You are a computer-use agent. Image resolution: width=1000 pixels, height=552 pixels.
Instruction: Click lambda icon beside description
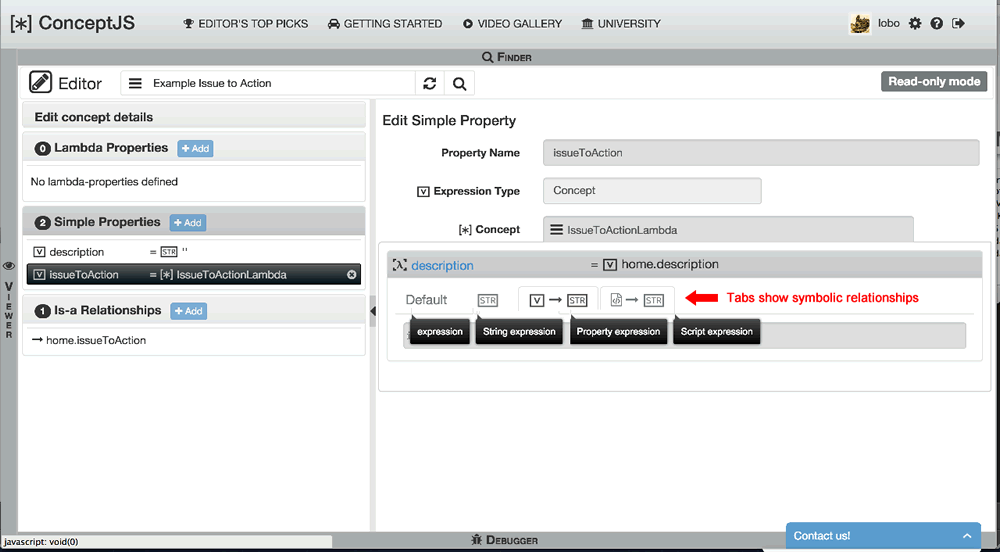tap(400, 265)
